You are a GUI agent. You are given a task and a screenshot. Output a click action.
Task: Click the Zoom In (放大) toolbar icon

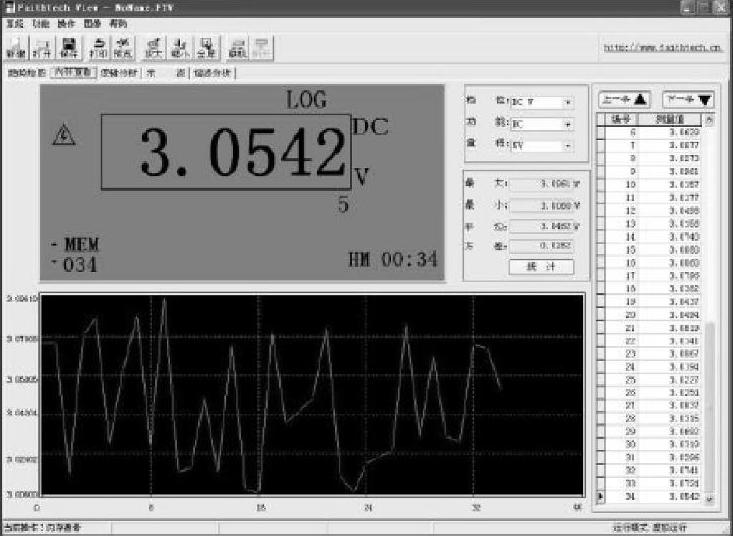pos(153,46)
